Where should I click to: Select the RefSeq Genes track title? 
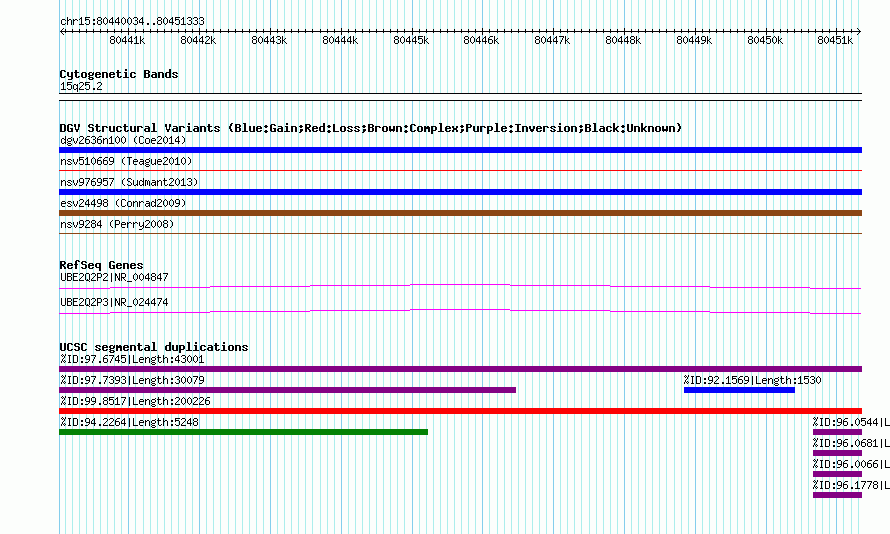pos(101,265)
